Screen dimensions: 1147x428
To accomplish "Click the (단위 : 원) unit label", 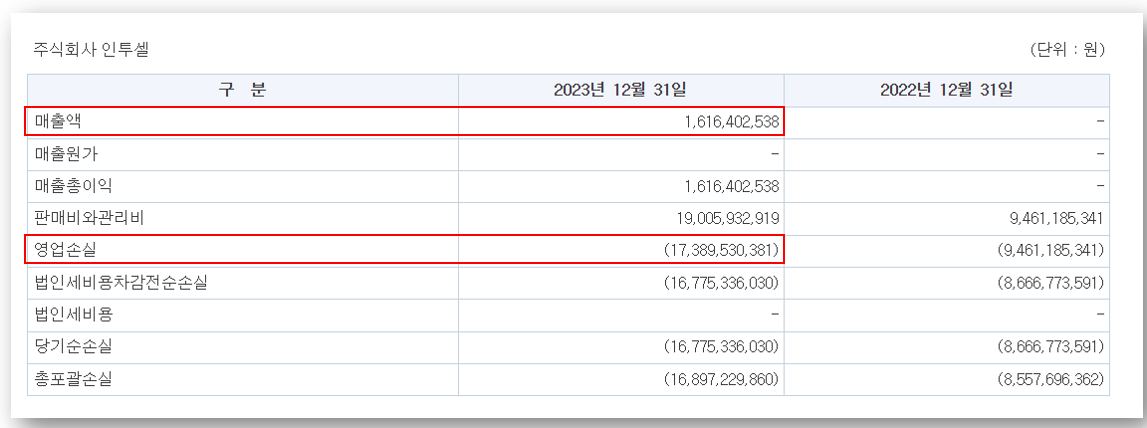I will (x=1067, y=50).
